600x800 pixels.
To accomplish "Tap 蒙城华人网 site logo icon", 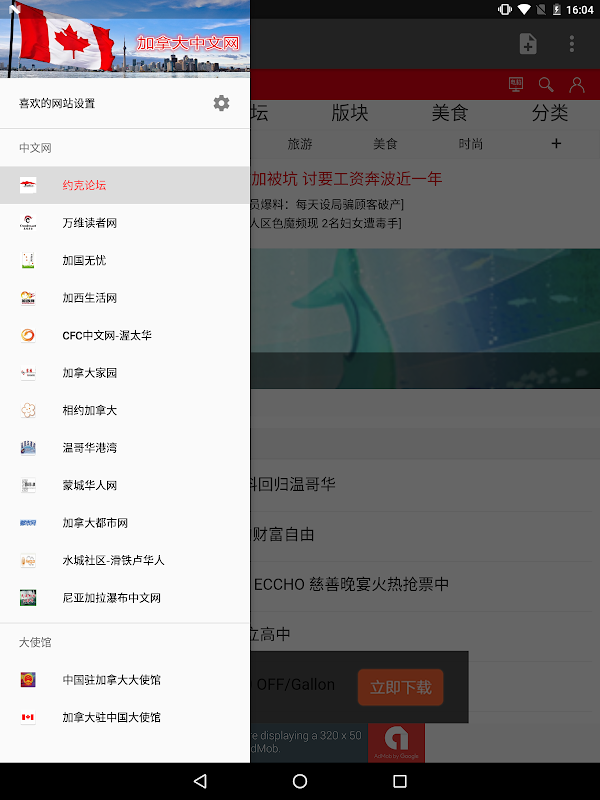I will 28,485.
